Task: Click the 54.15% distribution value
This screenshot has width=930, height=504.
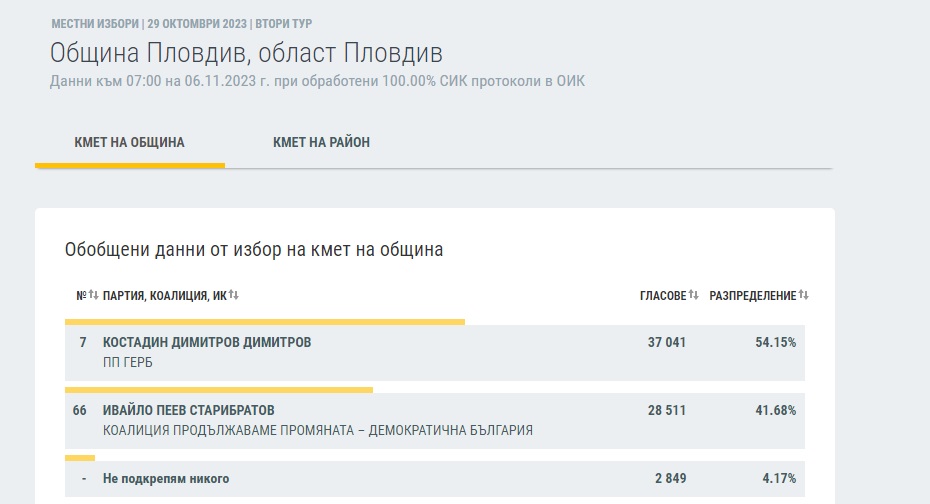Action: (x=775, y=342)
